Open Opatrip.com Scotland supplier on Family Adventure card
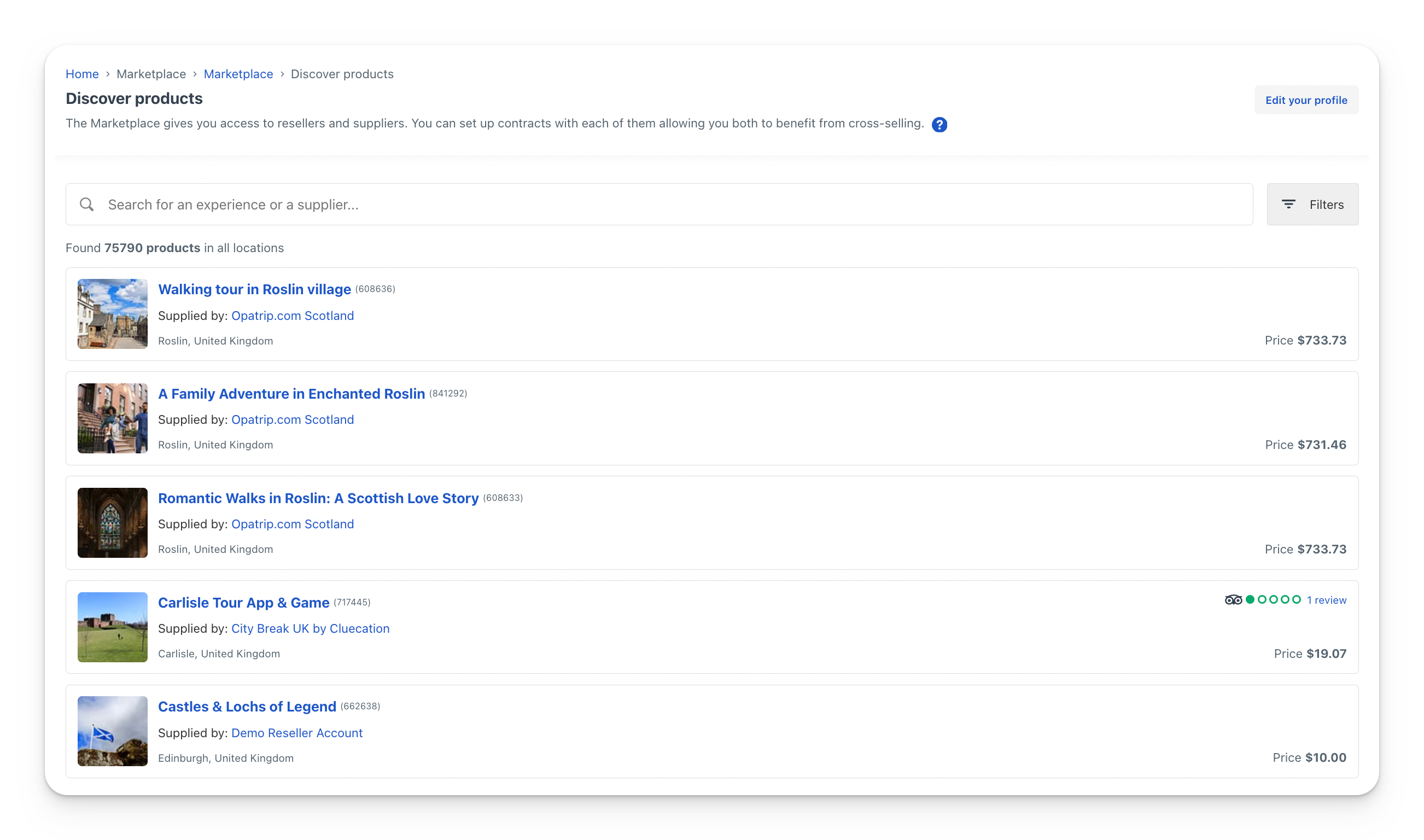This screenshot has width=1424, height=840. pos(293,420)
